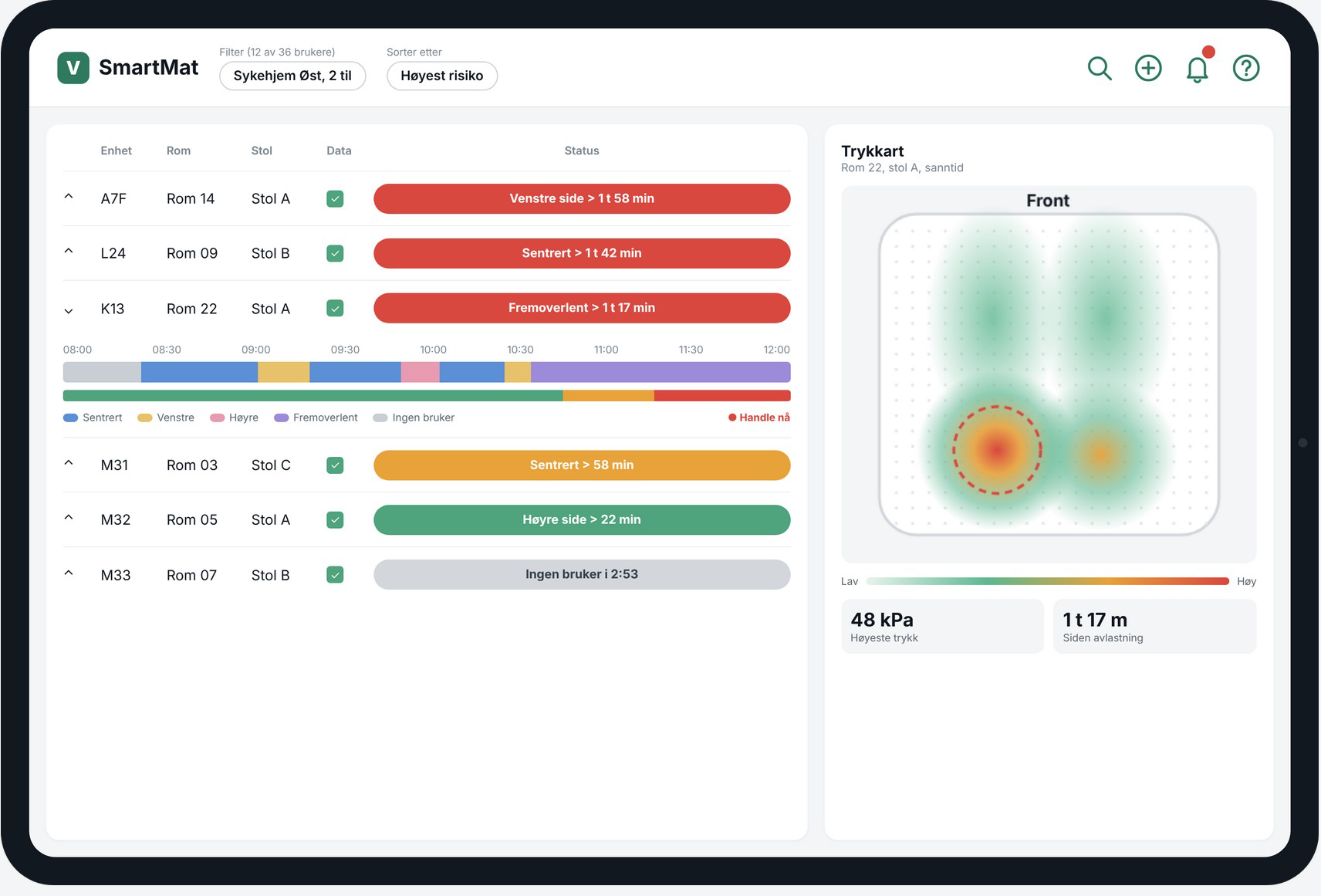Click the 1 t 17 m Siden avlastning card

pos(1155,627)
